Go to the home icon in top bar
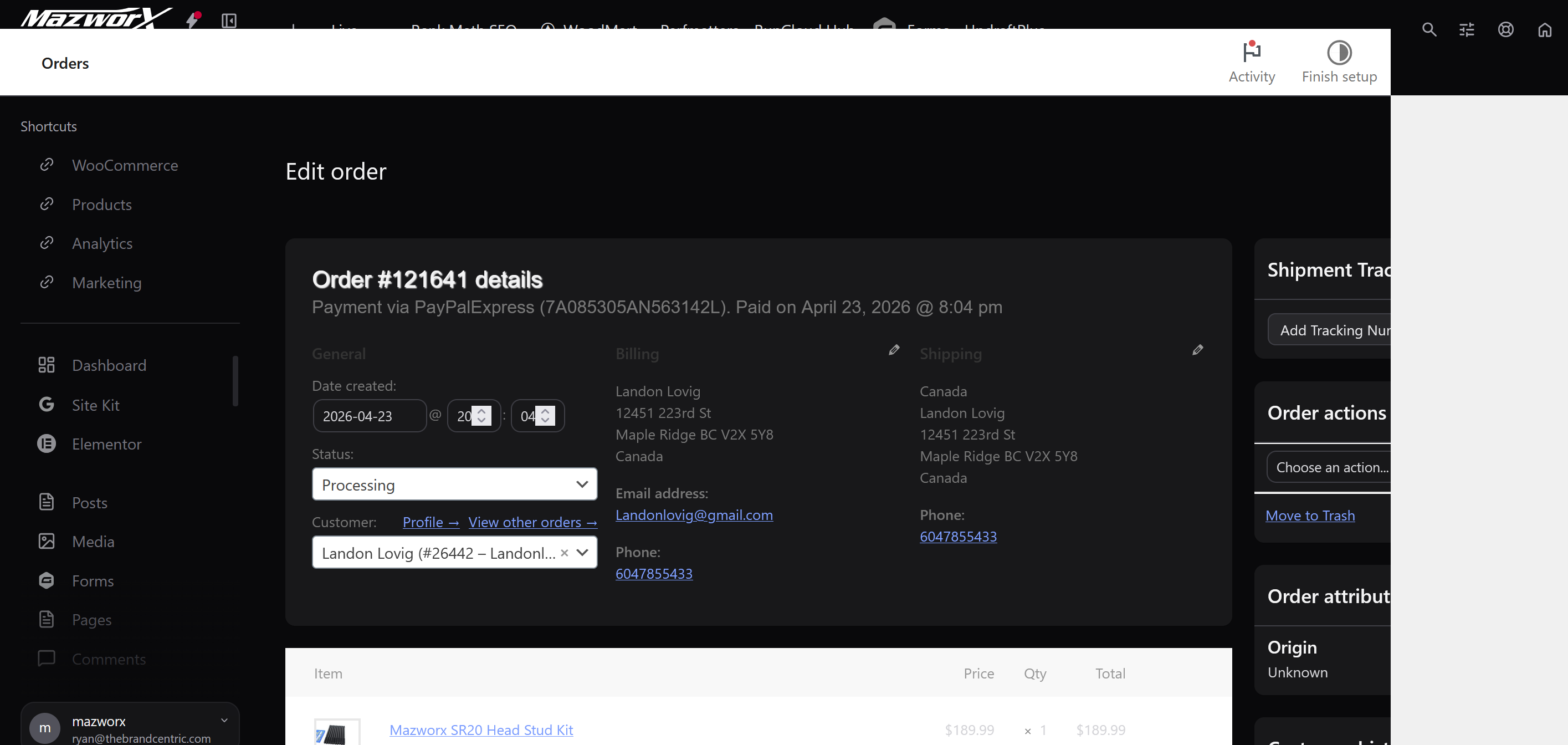Screen dimensions: 1568x745 click(x=1544, y=29)
